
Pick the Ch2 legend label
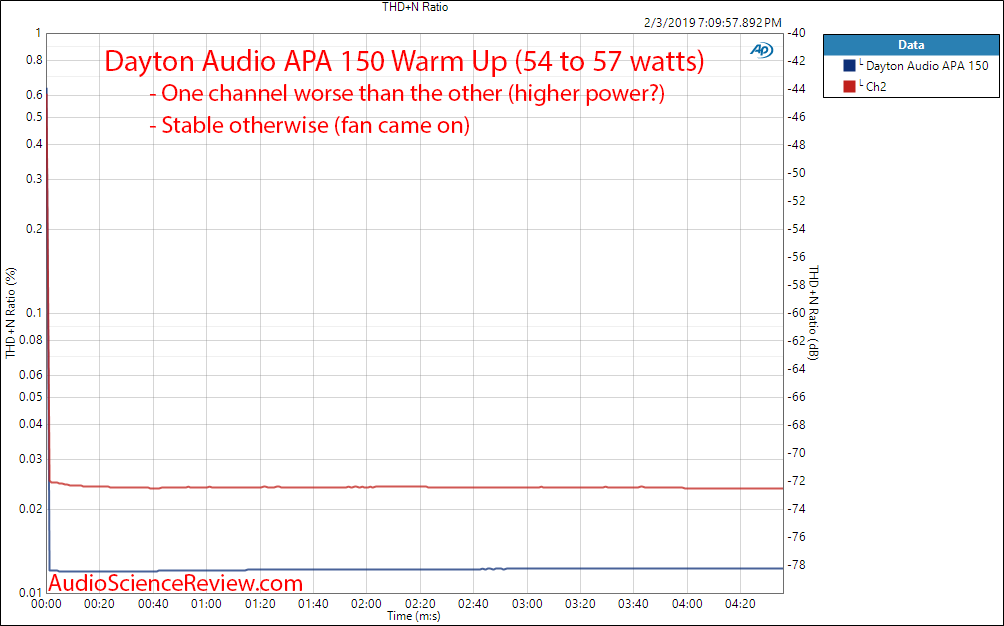coord(876,86)
